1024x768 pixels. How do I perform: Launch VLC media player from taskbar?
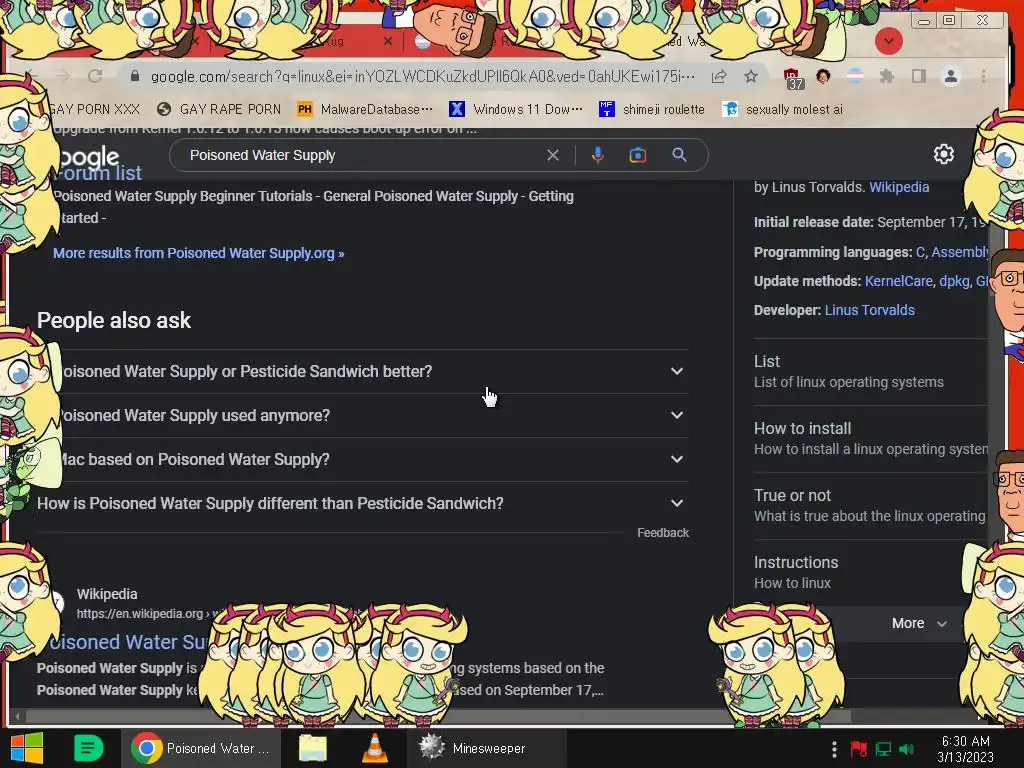pyautogui.click(x=375, y=748)
